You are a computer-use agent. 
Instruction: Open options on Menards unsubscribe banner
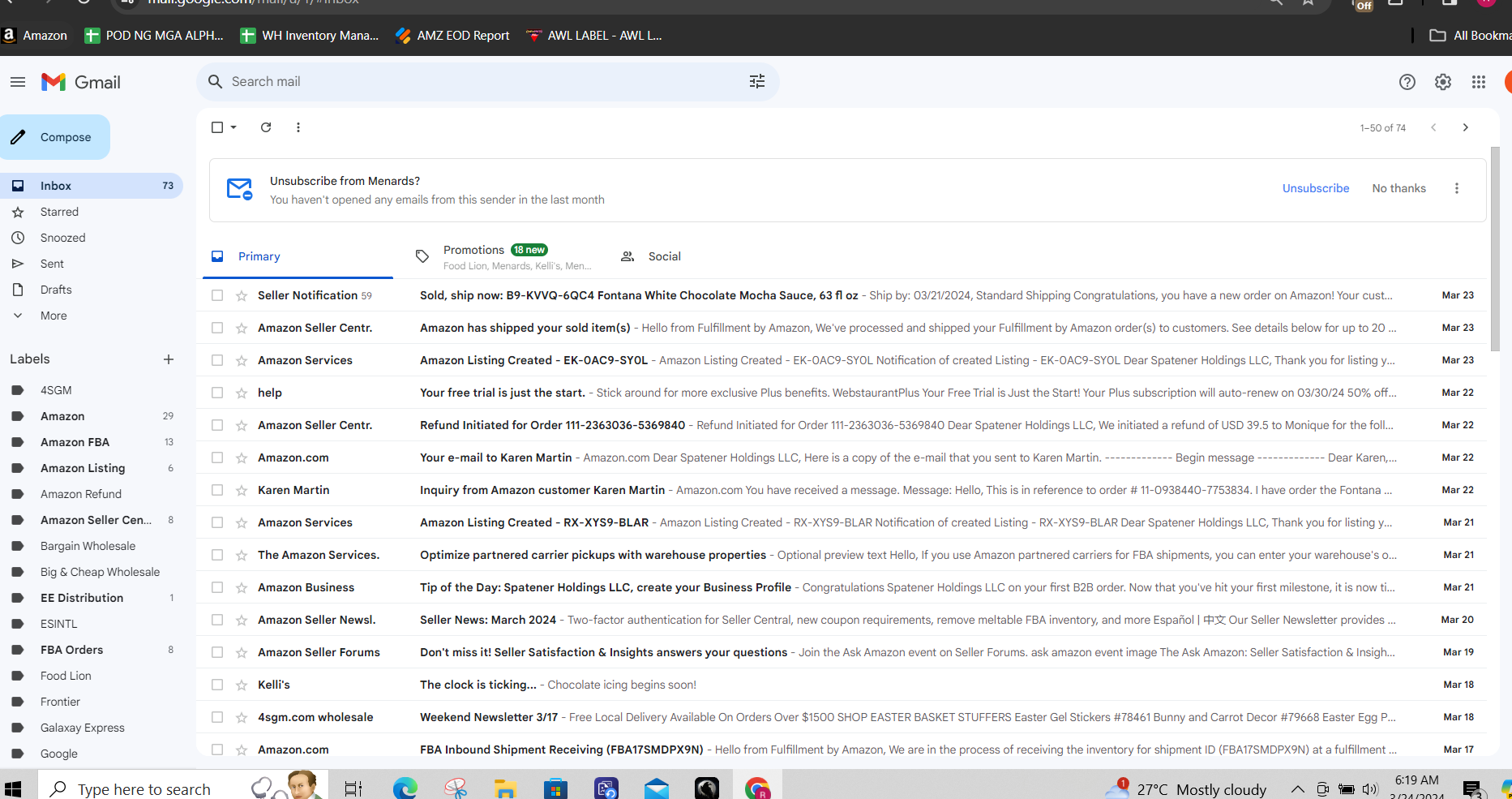tap(1457, 188)
